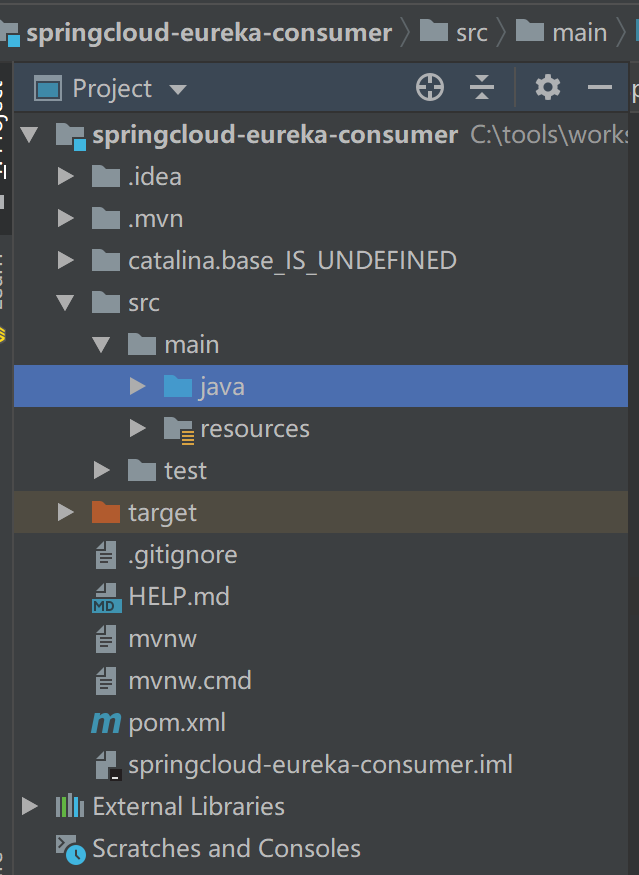
Task: Click the Scratches and Consoles icon
Action: click(x=71, y=849)
